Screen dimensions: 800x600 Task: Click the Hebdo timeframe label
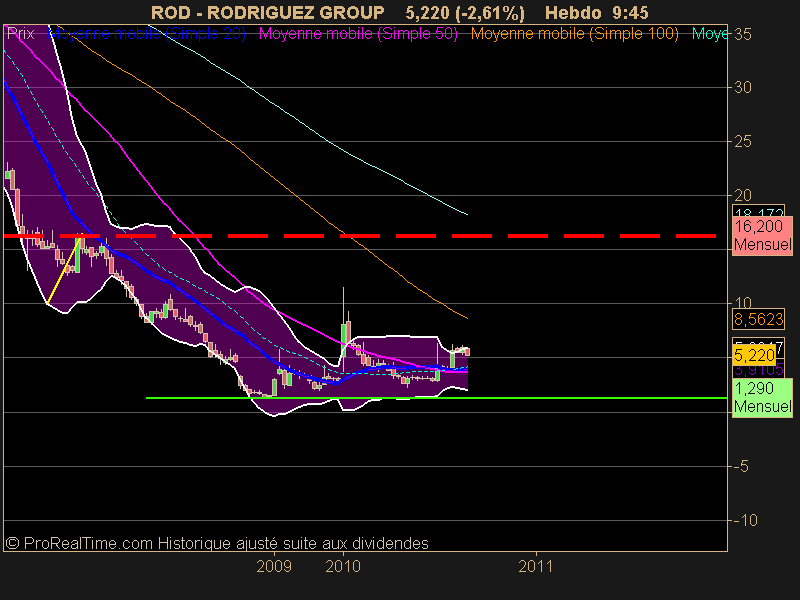(573, 13)
